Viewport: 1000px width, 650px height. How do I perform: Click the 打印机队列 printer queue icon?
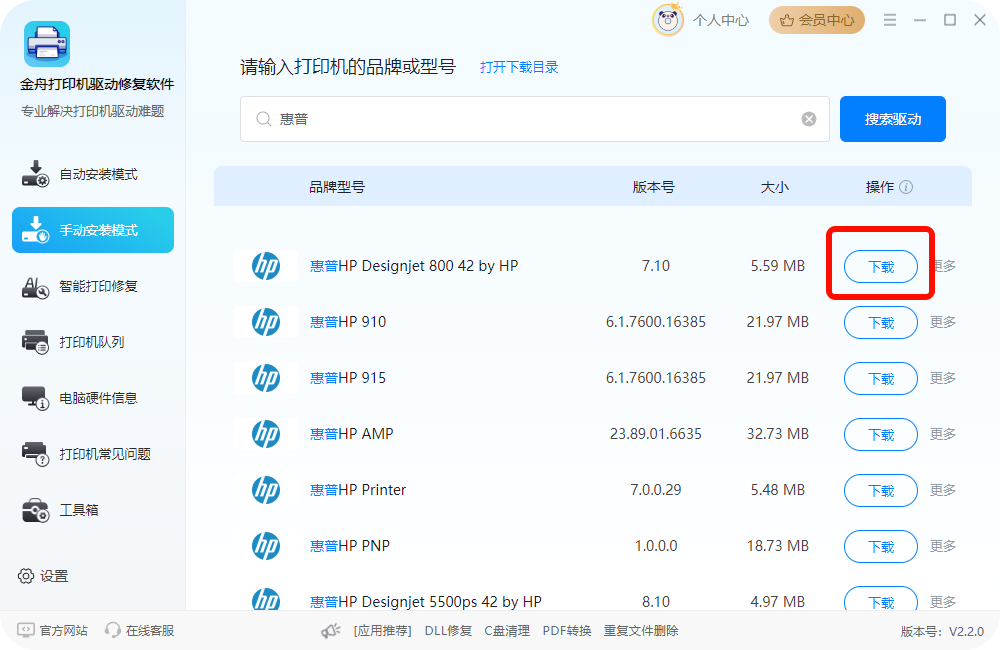(x=35, y=342)
